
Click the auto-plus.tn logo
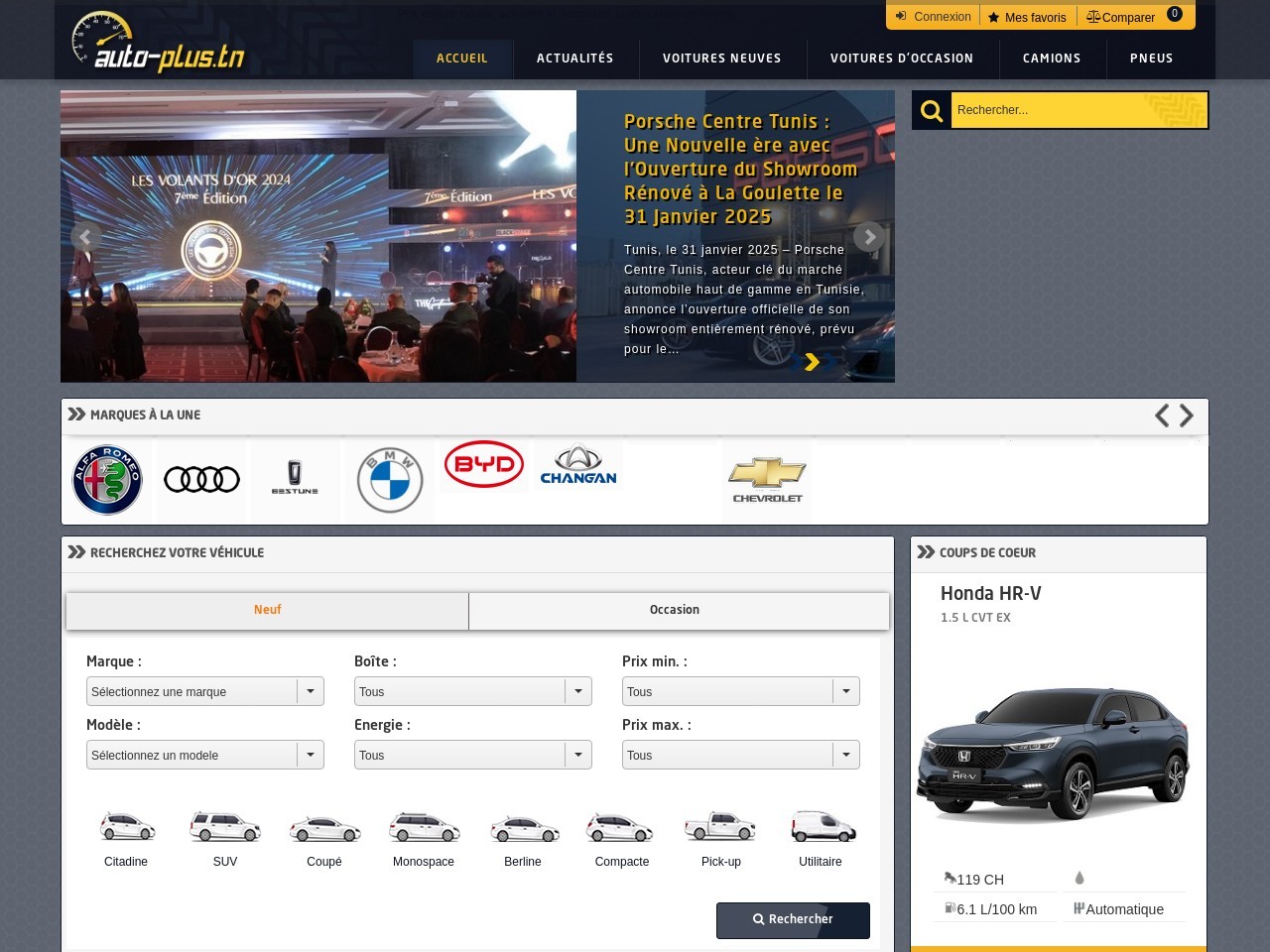pos(158,43)
